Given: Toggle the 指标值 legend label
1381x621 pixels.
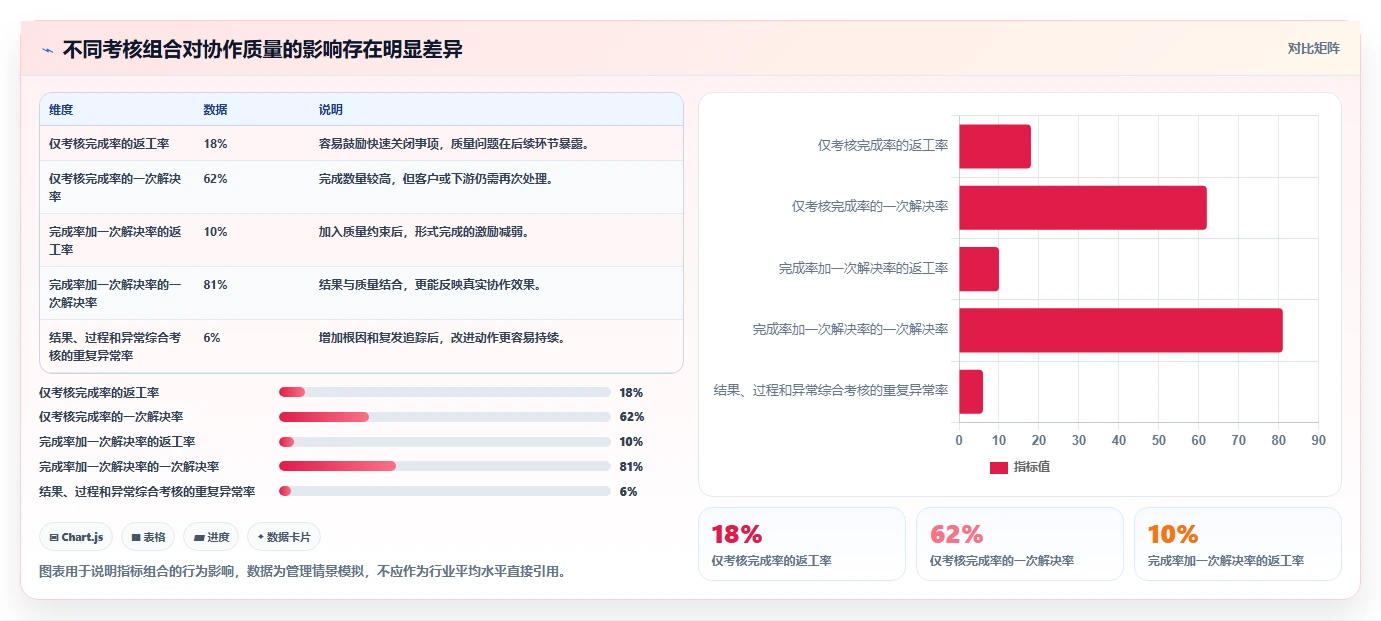Looking at the screenshot, I should point(1032,467).
